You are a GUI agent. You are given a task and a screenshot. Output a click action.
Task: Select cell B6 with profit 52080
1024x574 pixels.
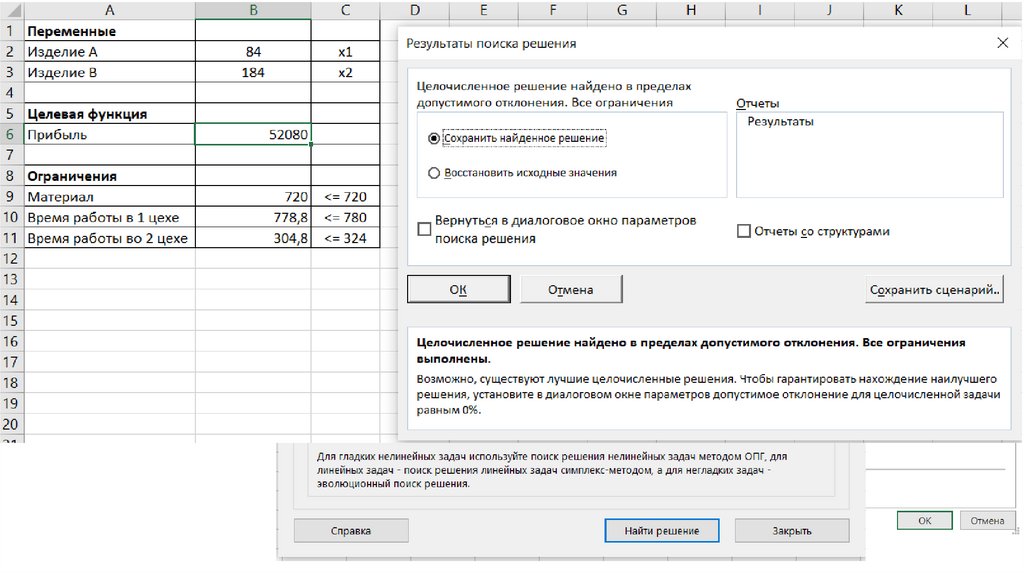point(253,135)
